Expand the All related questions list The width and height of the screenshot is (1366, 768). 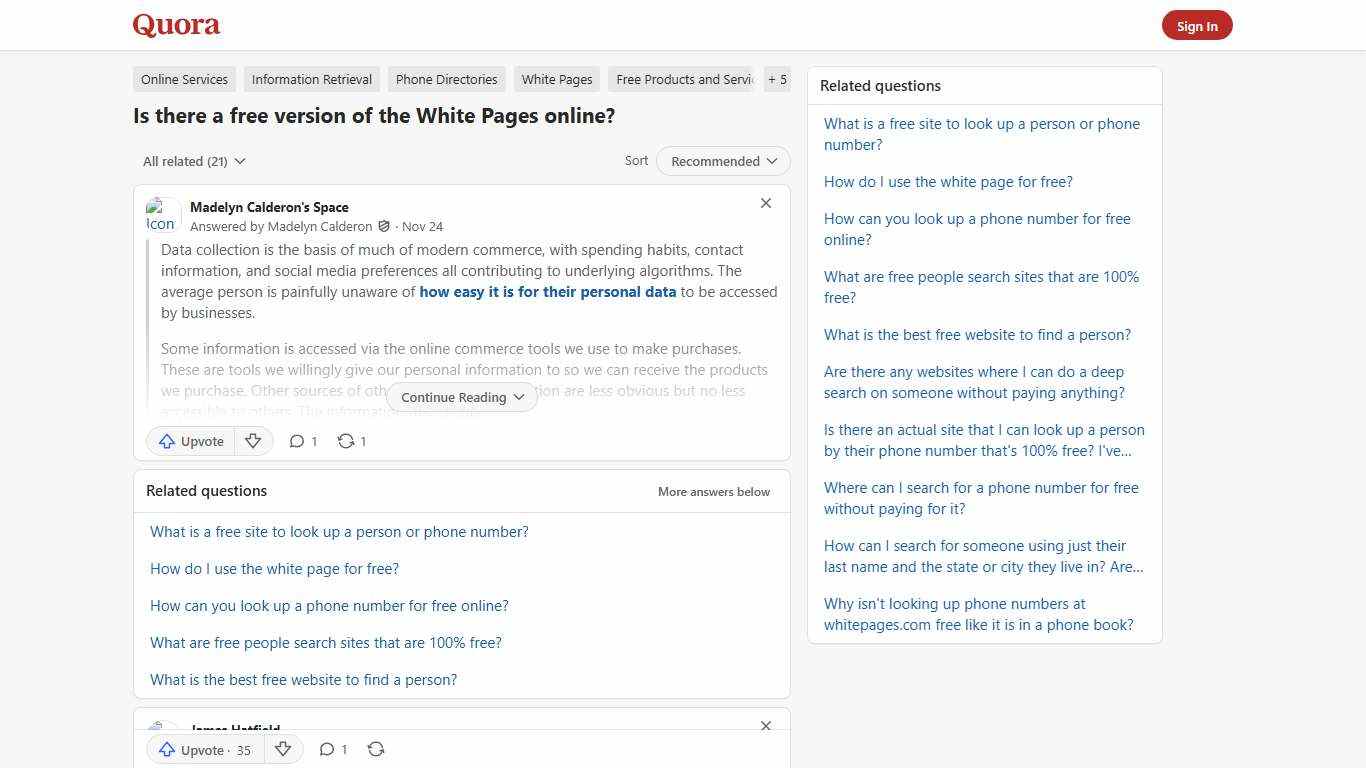(193, 161)
